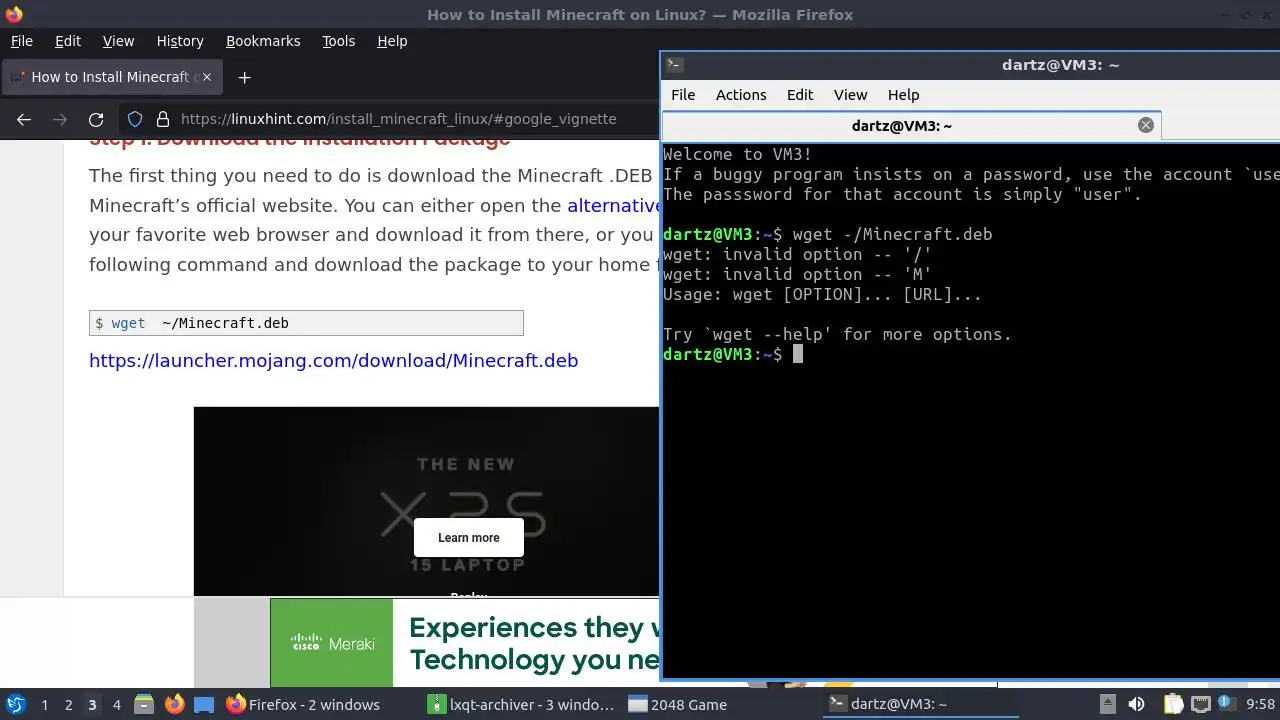Screen dimensions: 1280x720
Task: Click the 9:58 clock in tray
Action: click(1260, 705)
